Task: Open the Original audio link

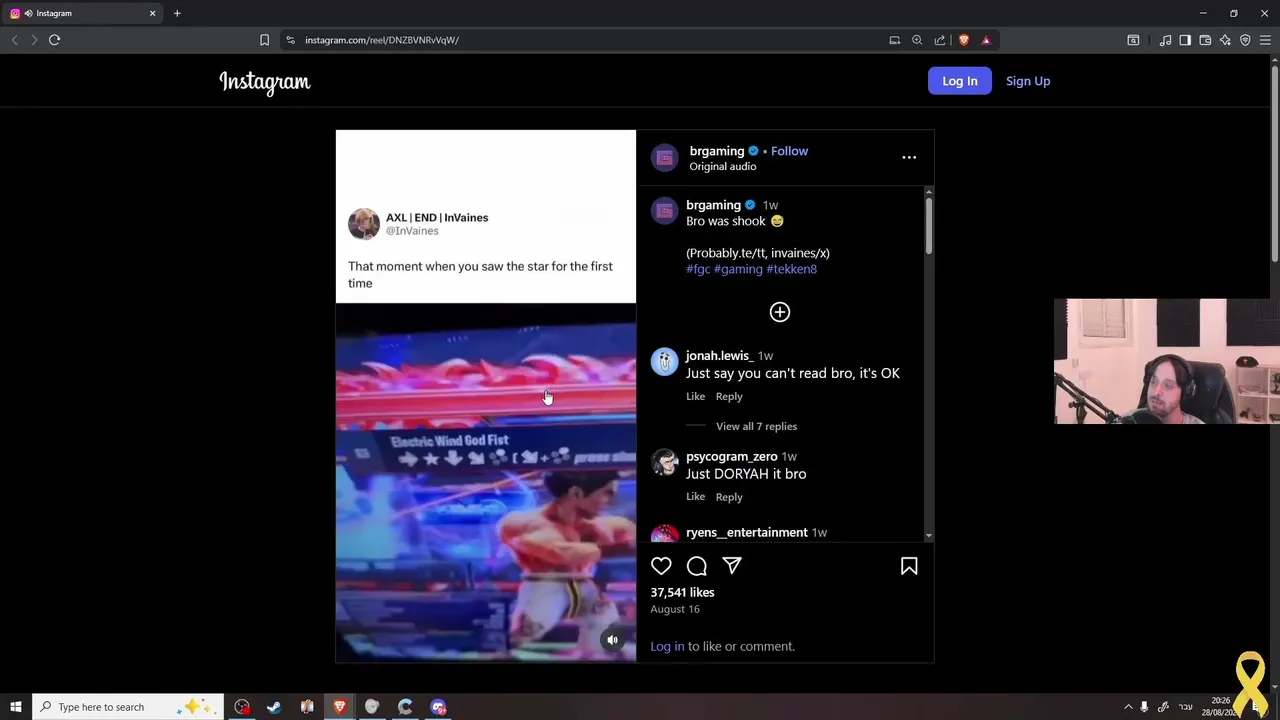Action: 723,167
